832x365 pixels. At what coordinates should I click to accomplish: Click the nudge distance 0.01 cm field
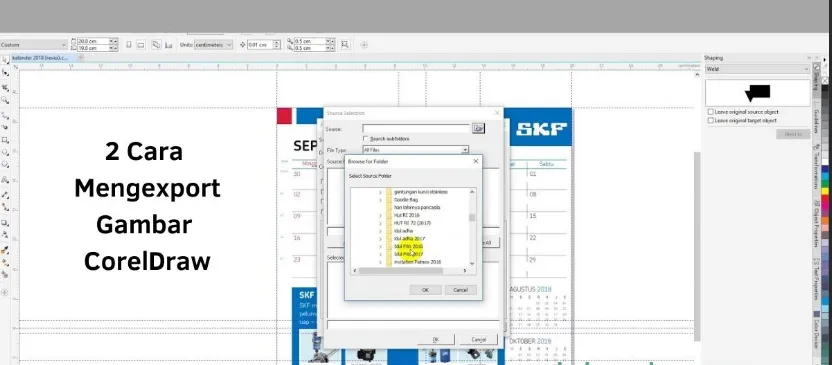[x=261, y=45]
